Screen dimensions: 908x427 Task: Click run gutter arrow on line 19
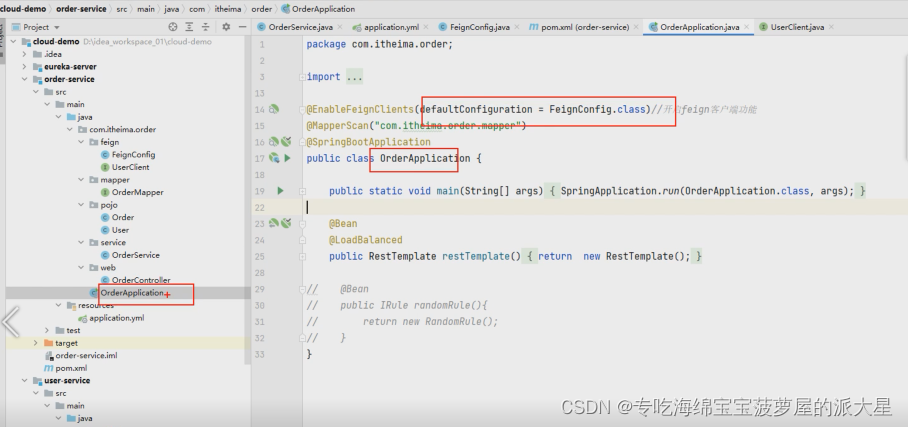pos(280,190)
